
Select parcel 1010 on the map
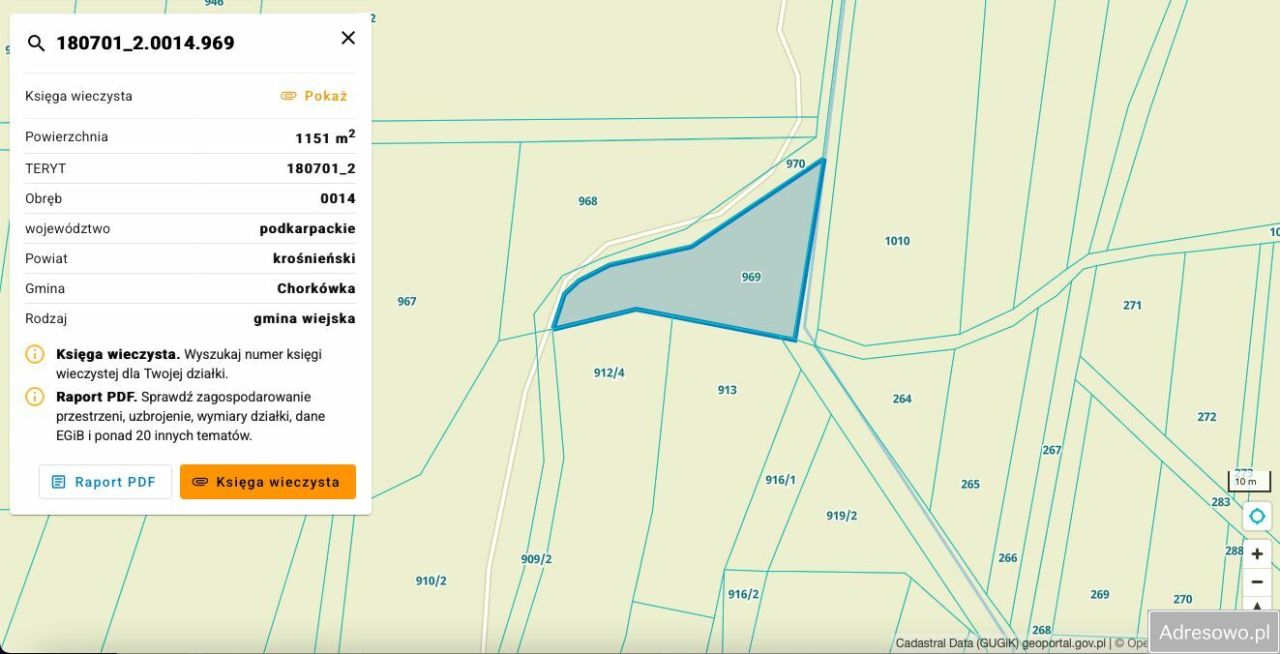pyautogui.click(x=897, y=241)
